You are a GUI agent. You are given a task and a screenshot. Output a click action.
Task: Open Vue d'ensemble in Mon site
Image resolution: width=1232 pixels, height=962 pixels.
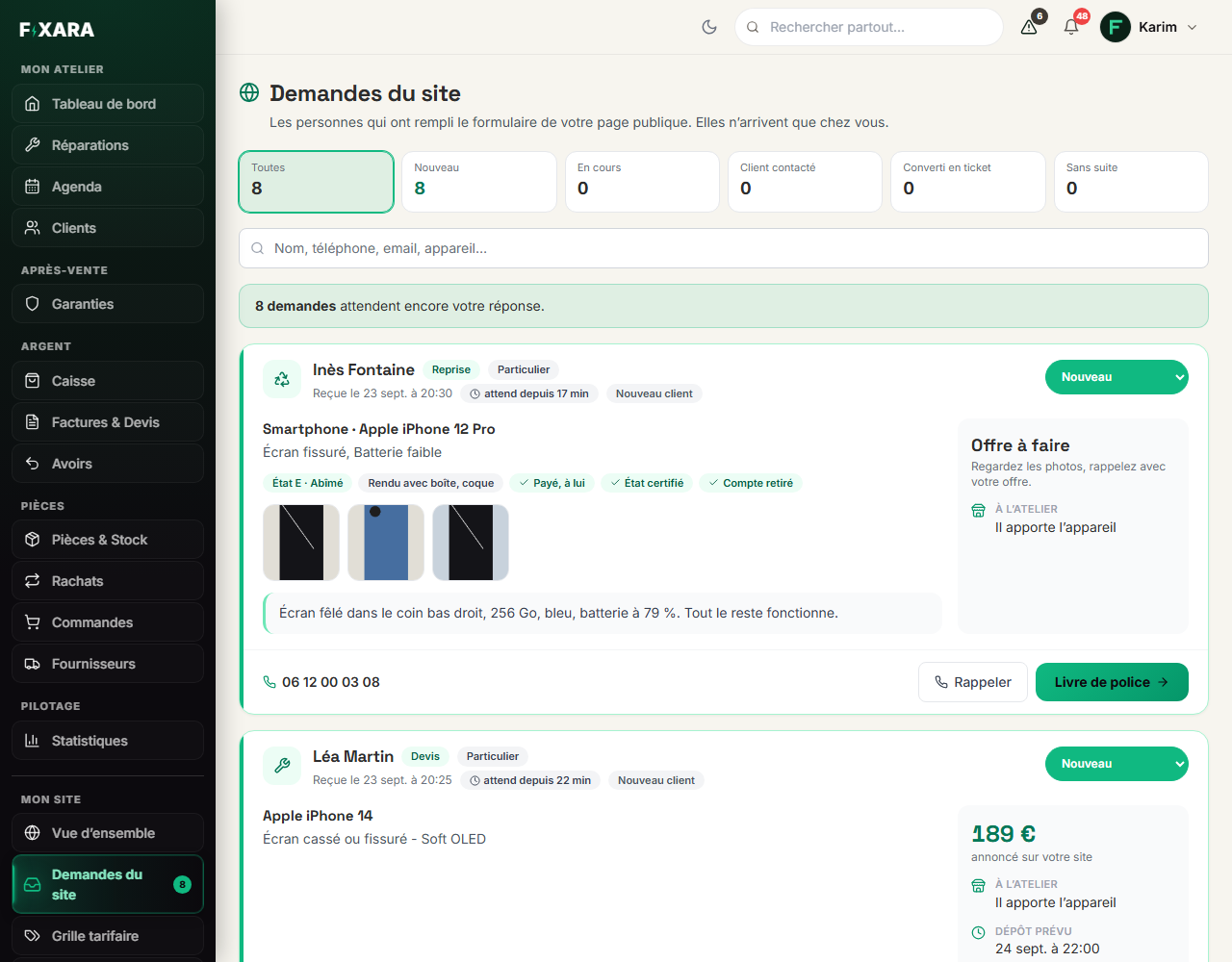click(x=108, y=833)
